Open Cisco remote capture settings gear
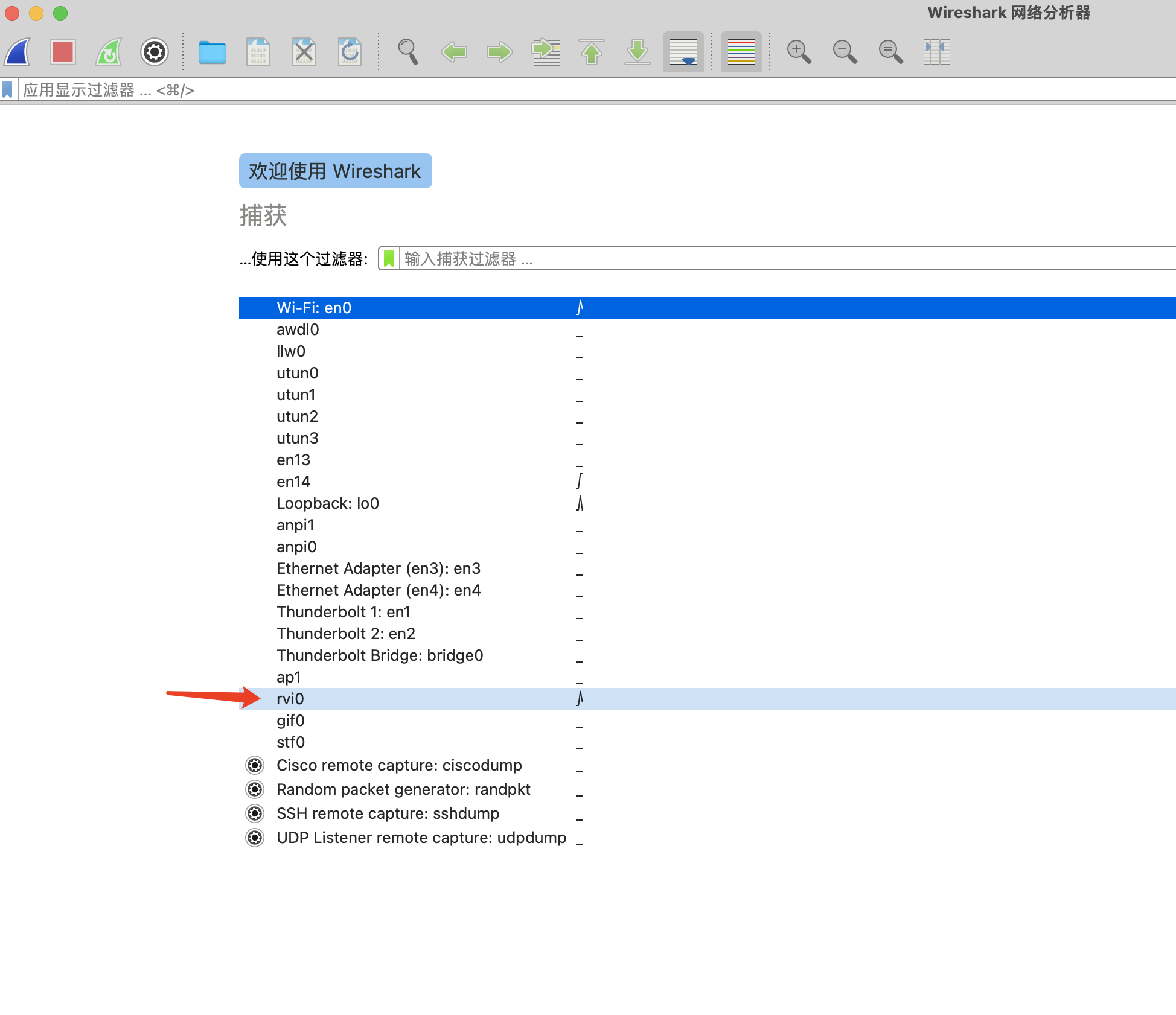Image resolution: width=1176 pixels, height=1015 pixels. tap(255, 765)
